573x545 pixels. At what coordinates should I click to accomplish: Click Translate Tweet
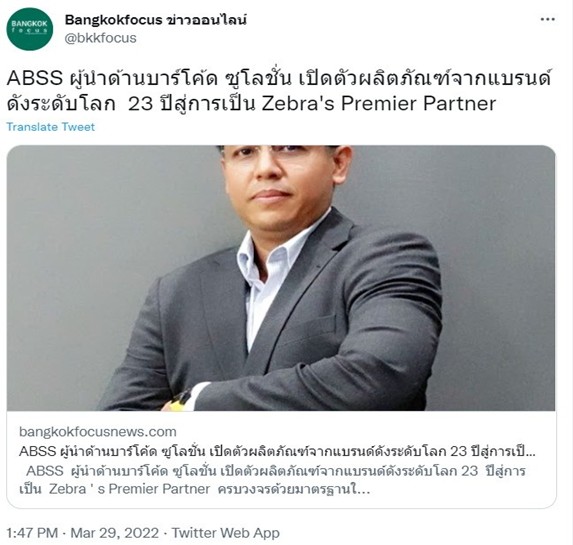tap(50, 127)
